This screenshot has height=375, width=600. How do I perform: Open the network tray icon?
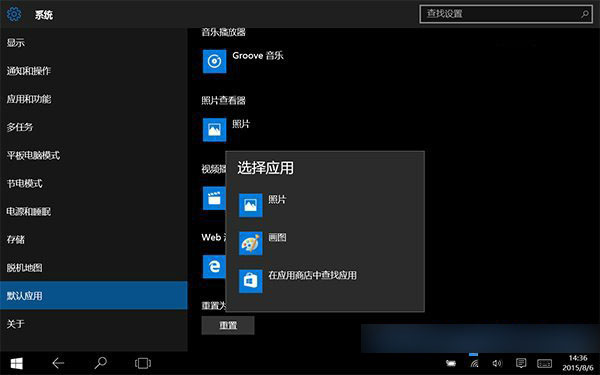click(474, 363)
